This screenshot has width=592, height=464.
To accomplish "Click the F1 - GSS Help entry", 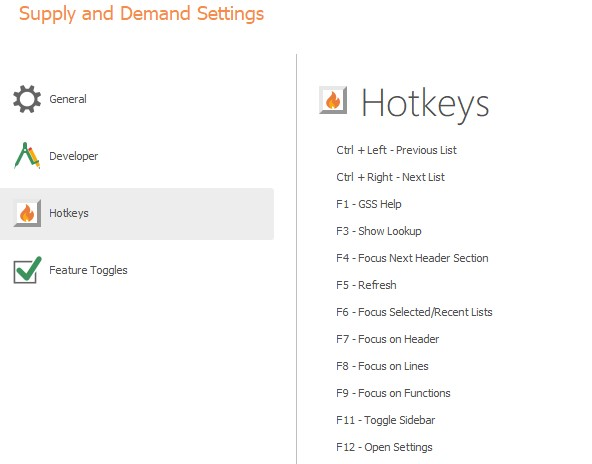I will click(369, 204).
